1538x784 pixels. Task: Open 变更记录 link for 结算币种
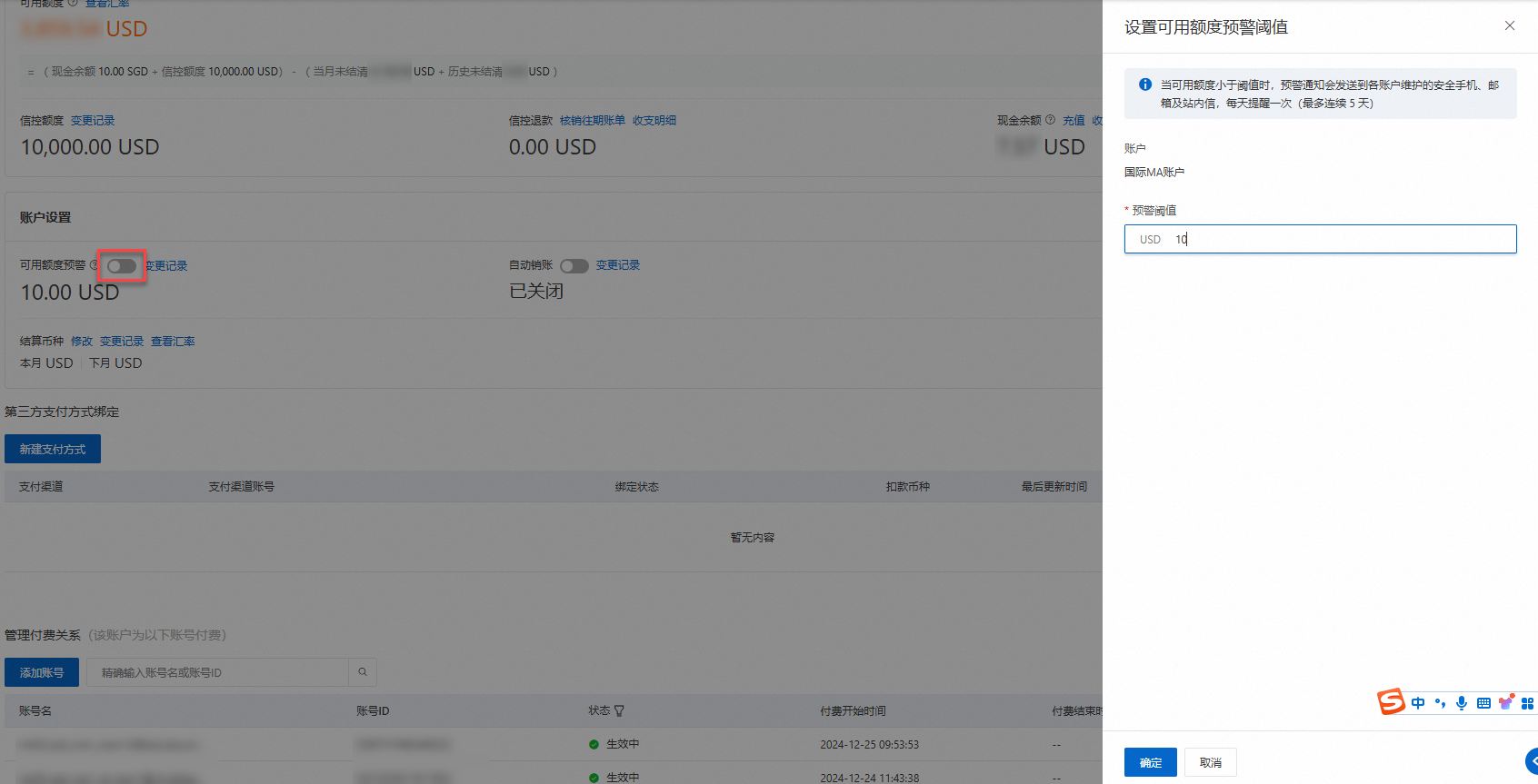point(122,342)
